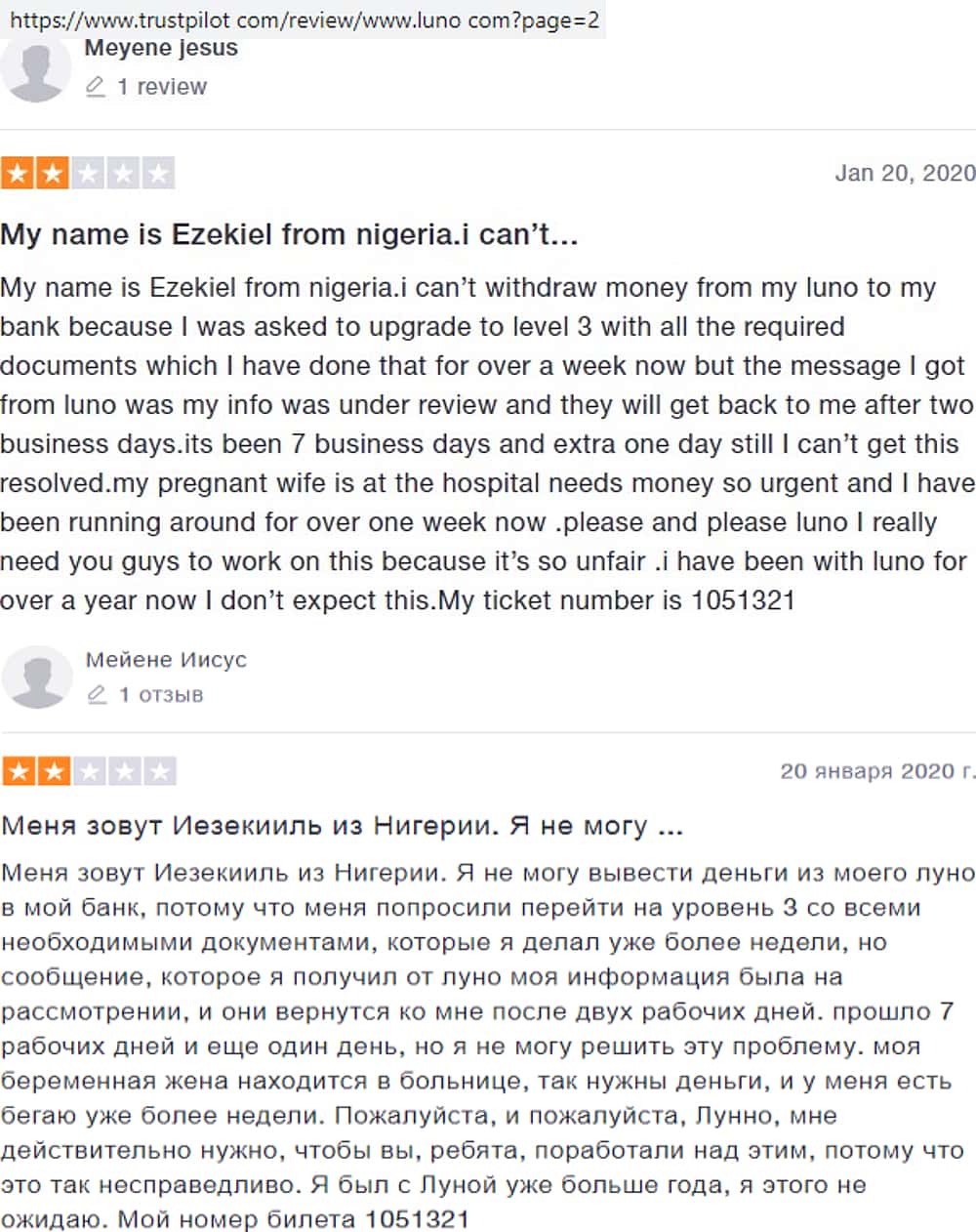This screenshot has height=1232, width=976.
Task: Open Russian review title "Меня зовут Иезекииль"
Action: click(342, 826)
